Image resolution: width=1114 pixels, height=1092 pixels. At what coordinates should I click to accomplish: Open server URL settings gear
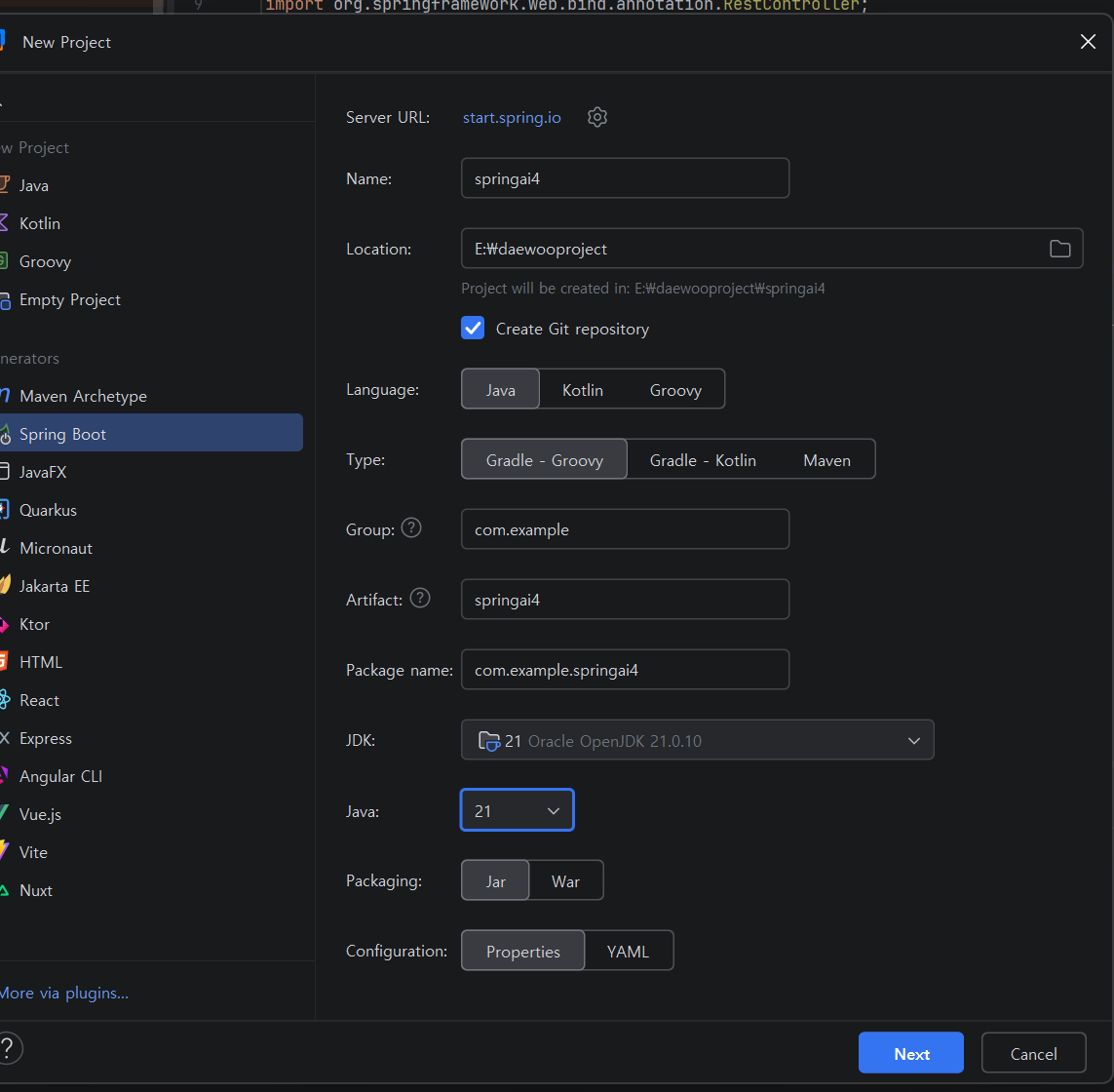(596, 117)
